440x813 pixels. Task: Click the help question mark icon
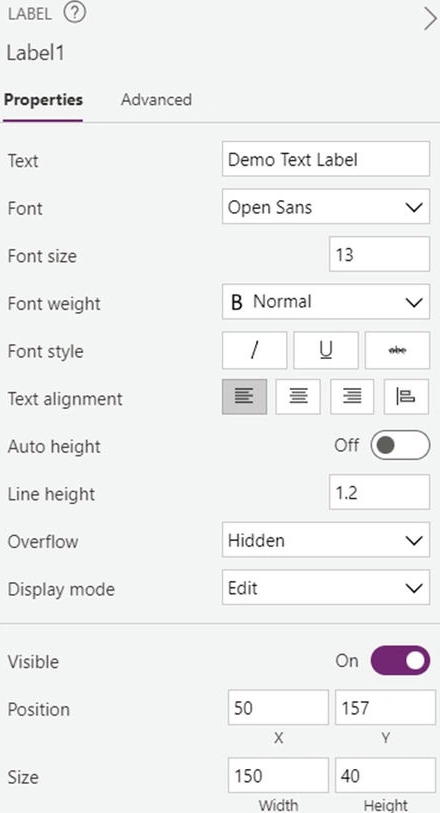tap(74, 13)
